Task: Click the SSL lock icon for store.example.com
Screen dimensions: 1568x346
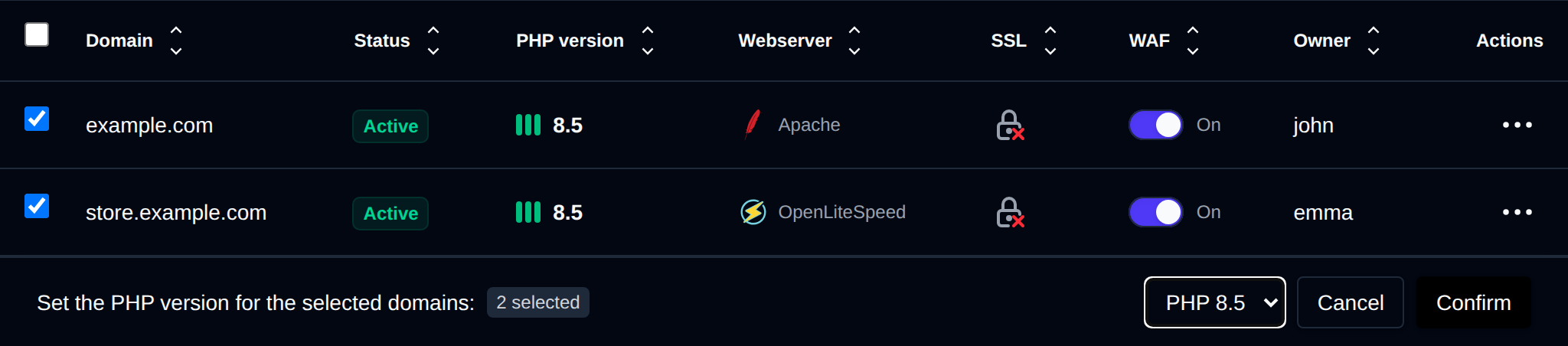Action: click(1010, 212)
